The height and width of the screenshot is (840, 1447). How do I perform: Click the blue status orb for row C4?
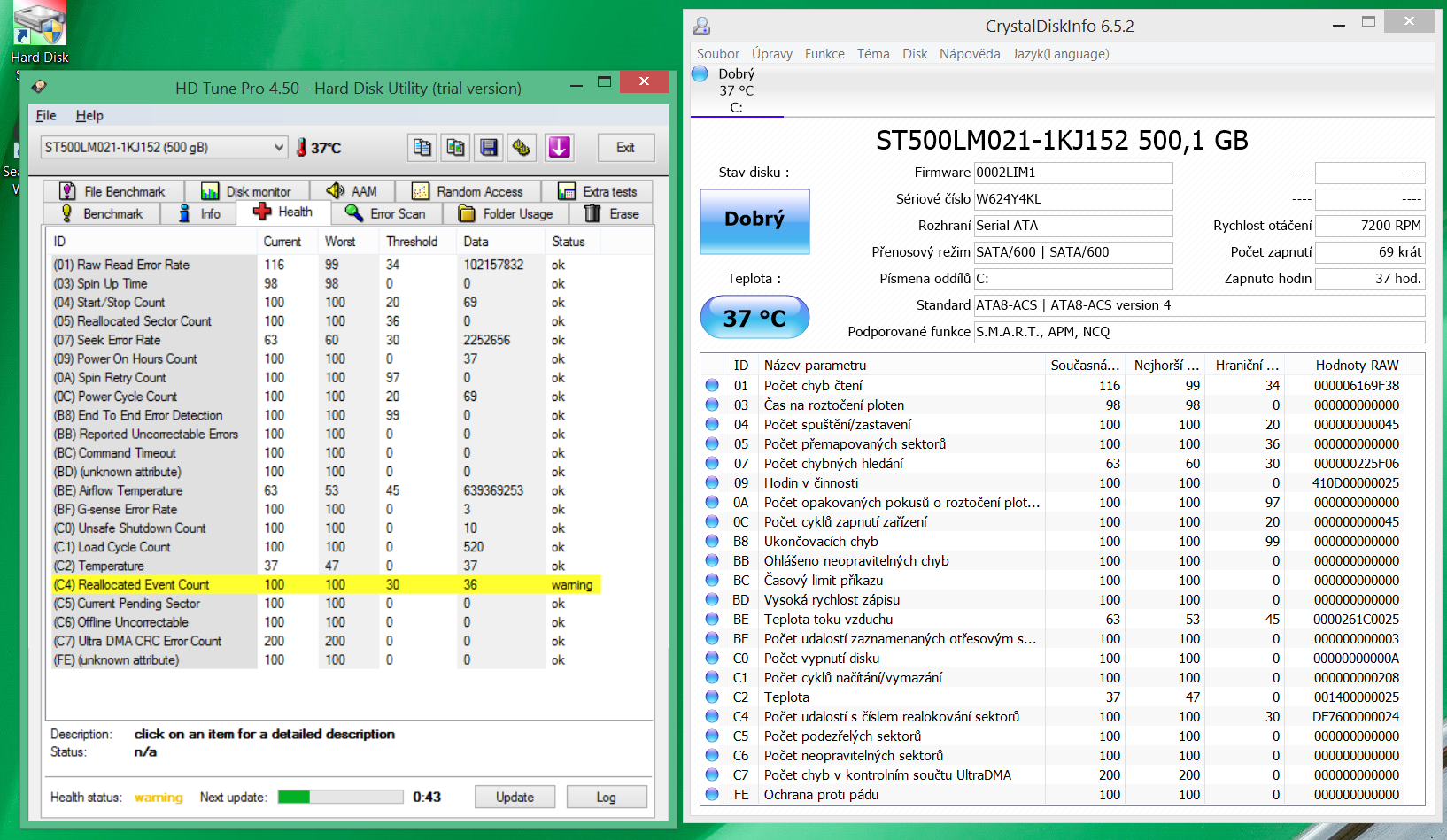click(712, 717)
